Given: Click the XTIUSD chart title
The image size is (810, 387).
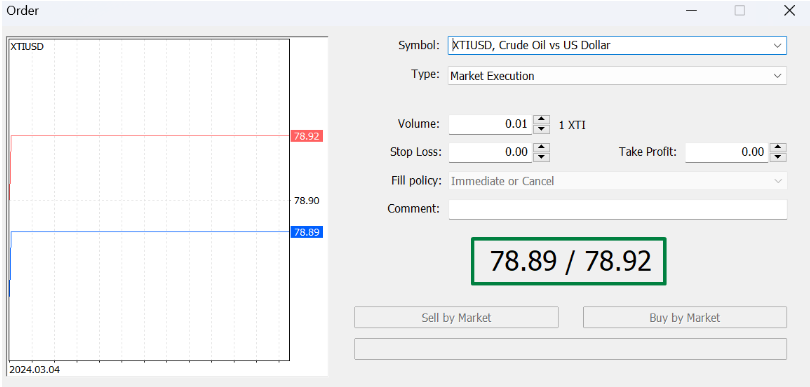Looking at the screenshot, I should point(27,47).
